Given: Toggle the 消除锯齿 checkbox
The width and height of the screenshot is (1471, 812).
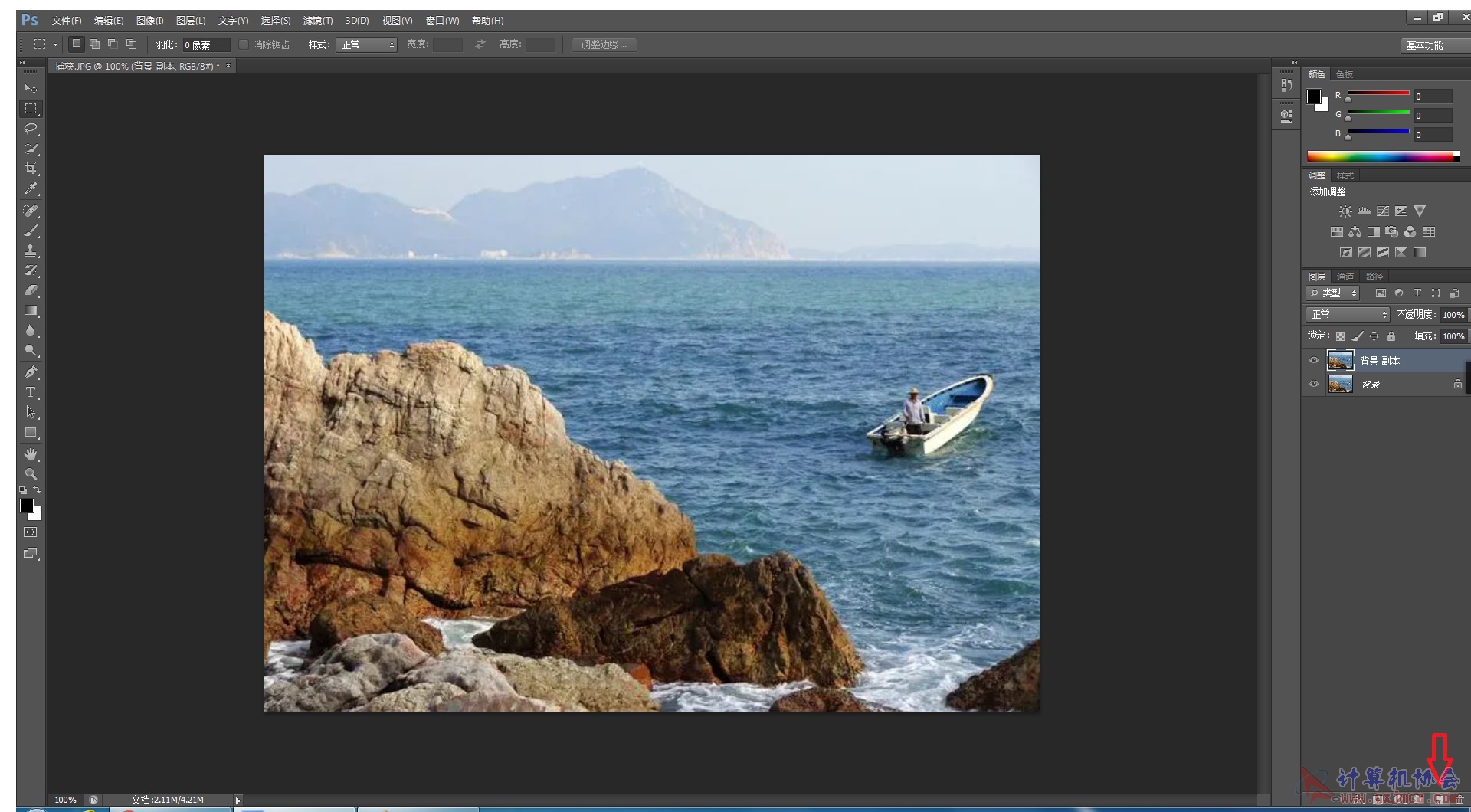Looking at the screenshot, I should [x=244, y=45].
